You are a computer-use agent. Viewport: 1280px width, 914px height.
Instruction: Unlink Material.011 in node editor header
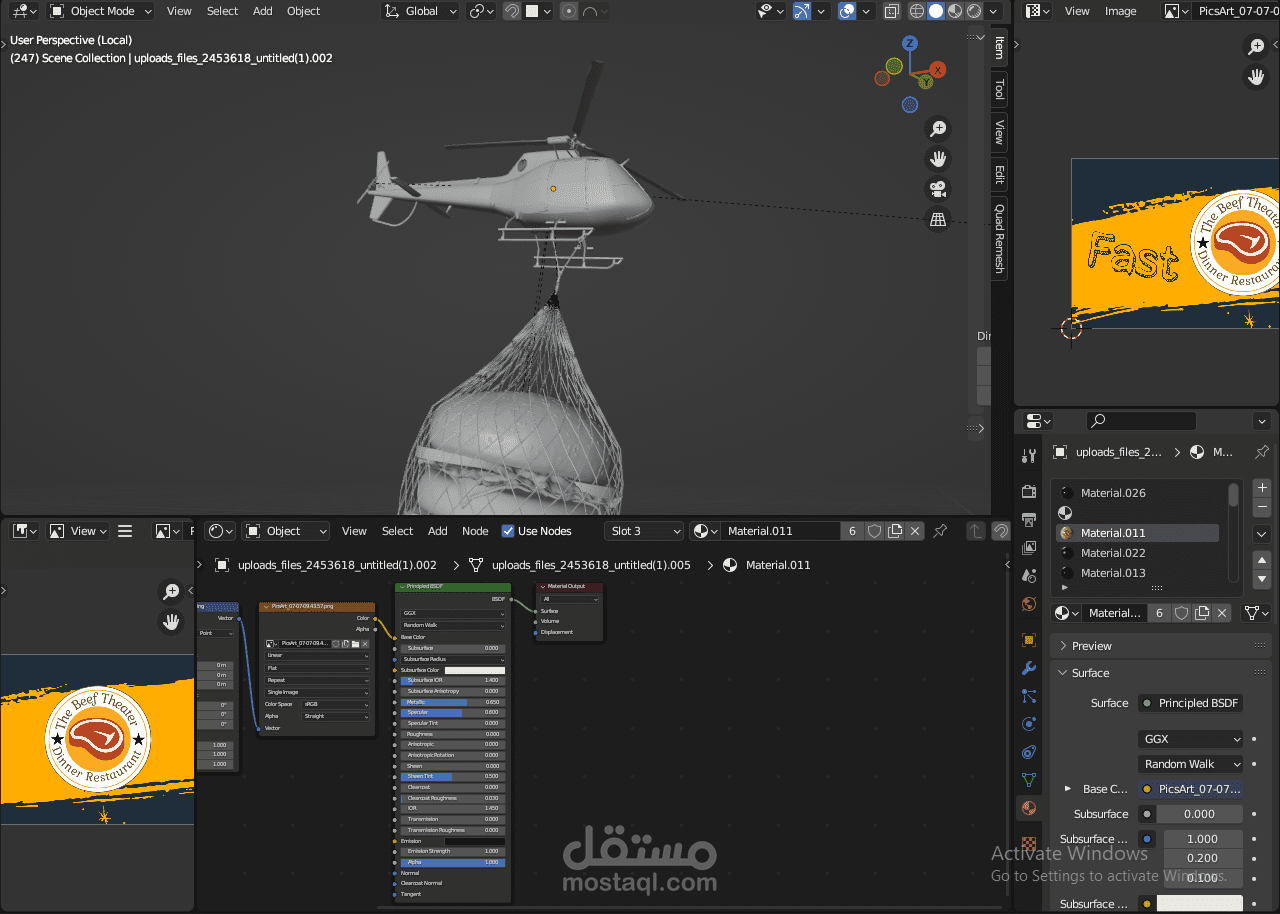coord(914,531)
